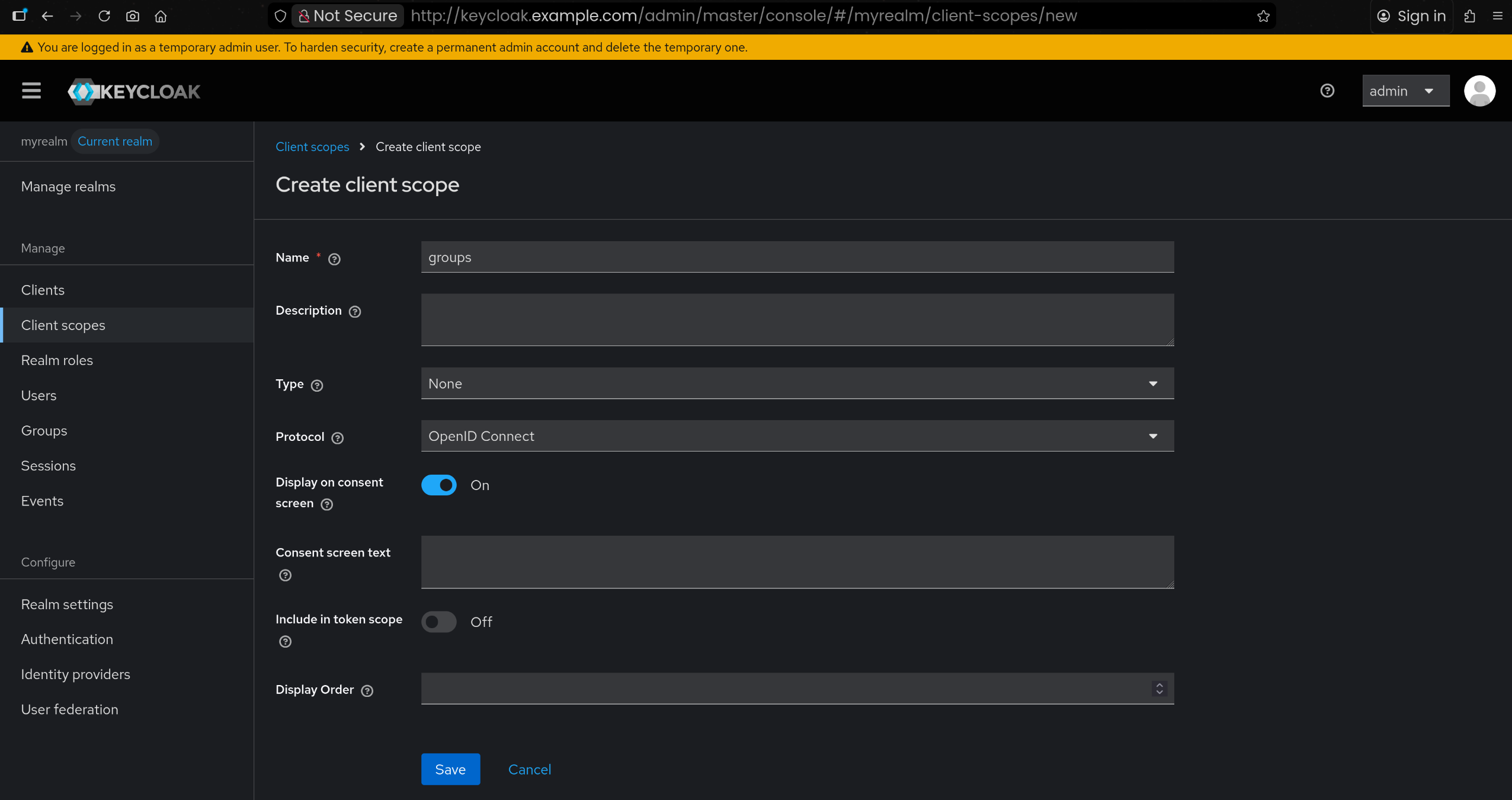Go to Realm roles in sidebar
1512x800 pixels.
(57, 360)
